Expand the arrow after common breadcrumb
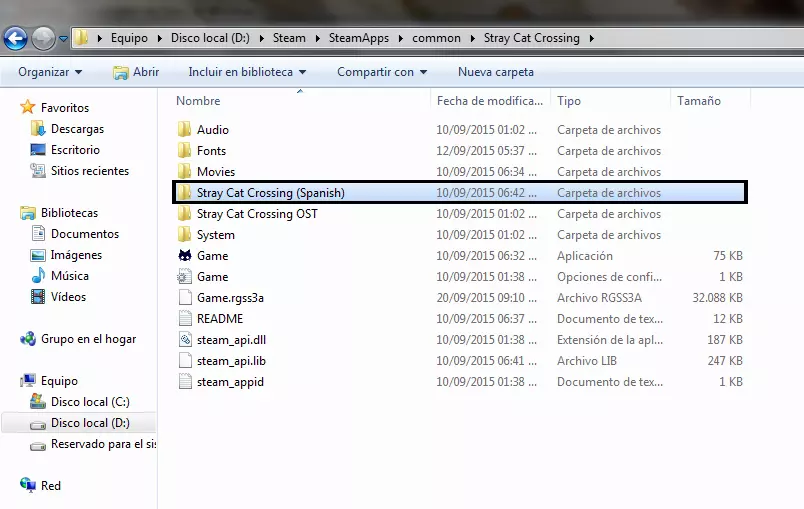Viewport: 804px width, 509px height. point(472,38)
